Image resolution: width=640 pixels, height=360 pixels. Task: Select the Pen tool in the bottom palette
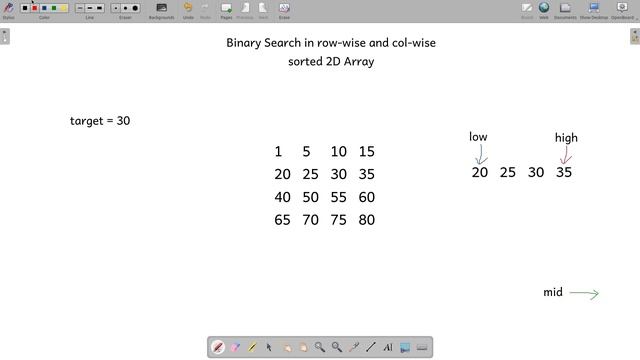[x=218, y=347]
